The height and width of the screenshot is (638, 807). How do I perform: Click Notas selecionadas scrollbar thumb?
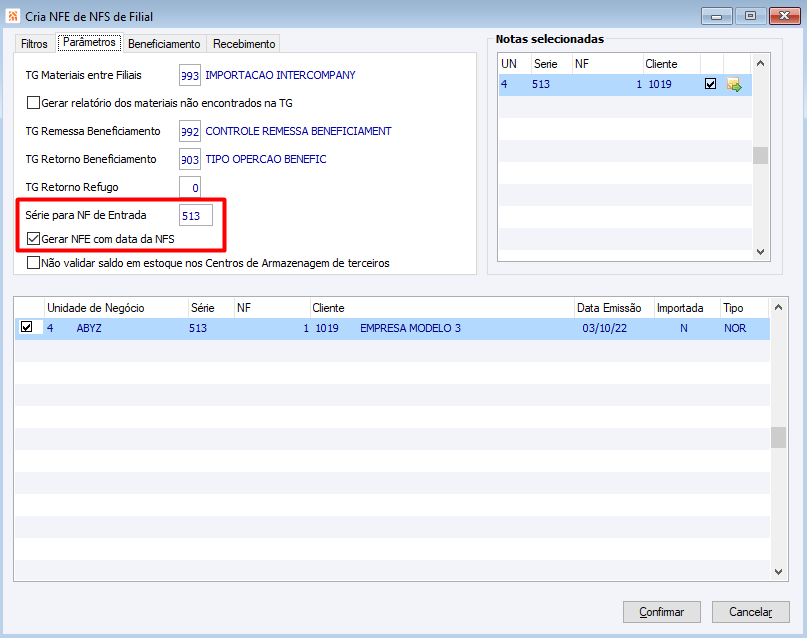(x=760, y=155)
